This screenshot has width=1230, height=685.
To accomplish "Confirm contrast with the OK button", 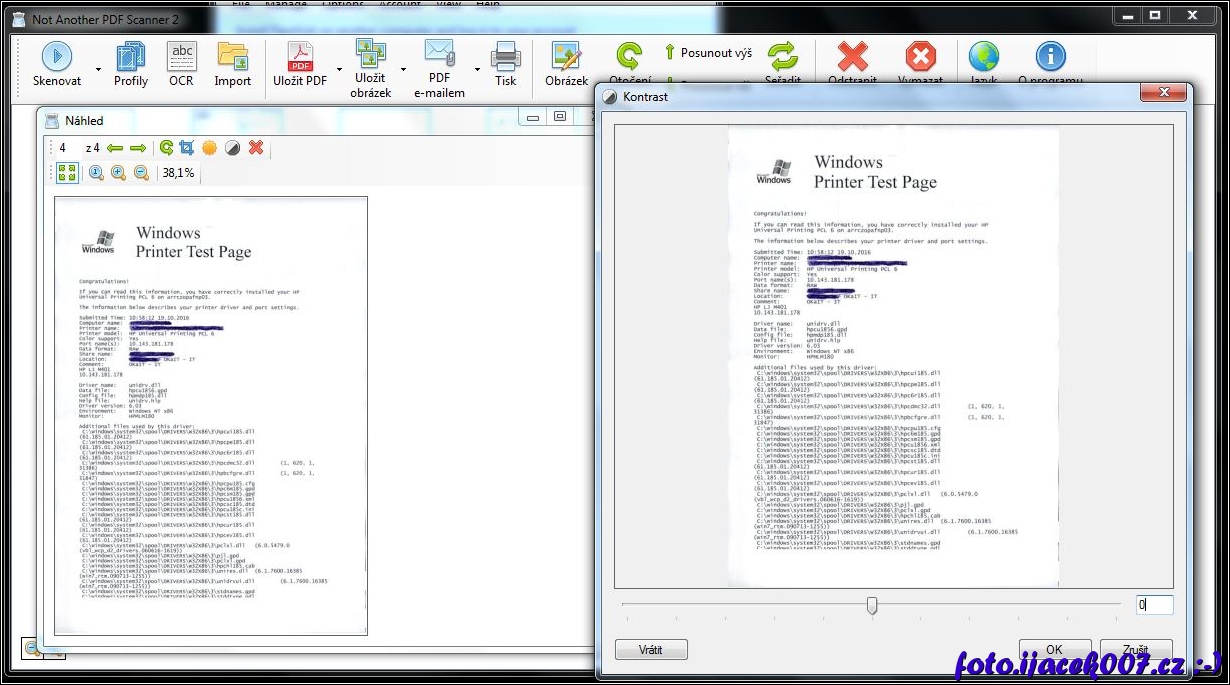I will point(1054,649).
